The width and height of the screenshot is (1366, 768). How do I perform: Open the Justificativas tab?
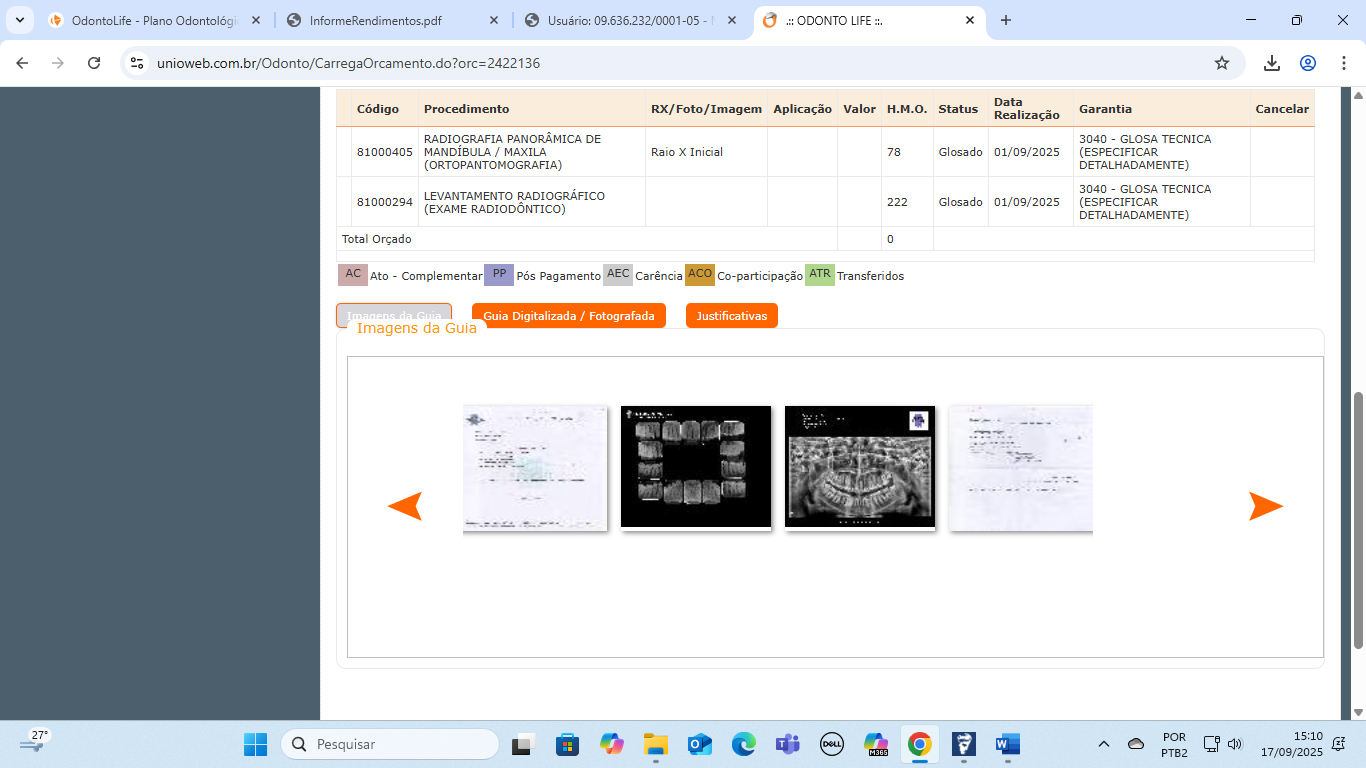tap(732, 316)
